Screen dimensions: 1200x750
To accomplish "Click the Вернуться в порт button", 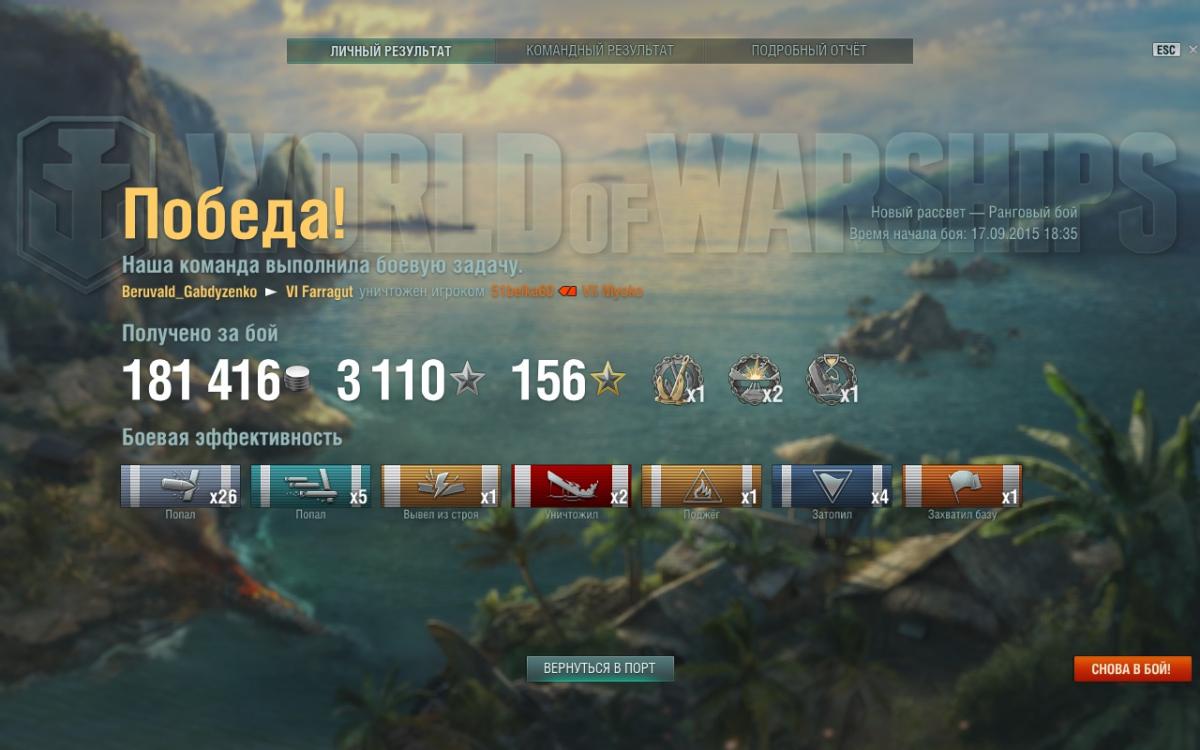I will [600, 668].
